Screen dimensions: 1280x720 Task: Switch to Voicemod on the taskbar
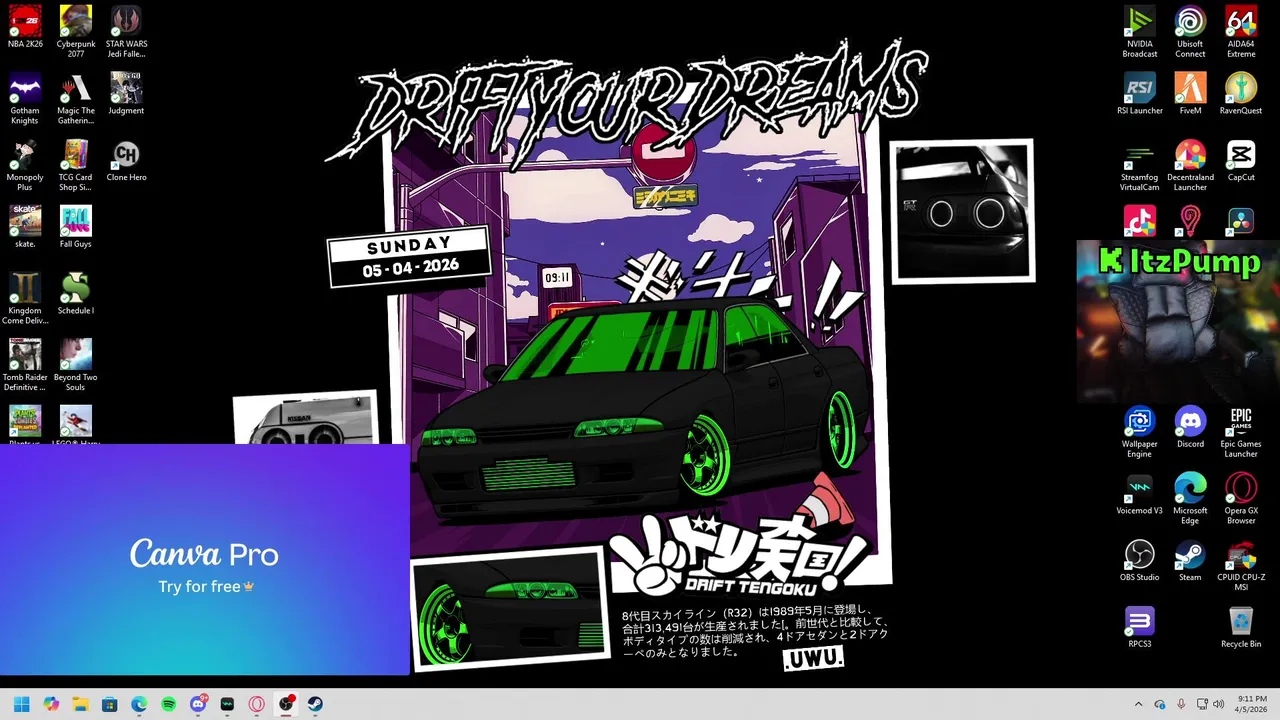[x=227, y=704]
